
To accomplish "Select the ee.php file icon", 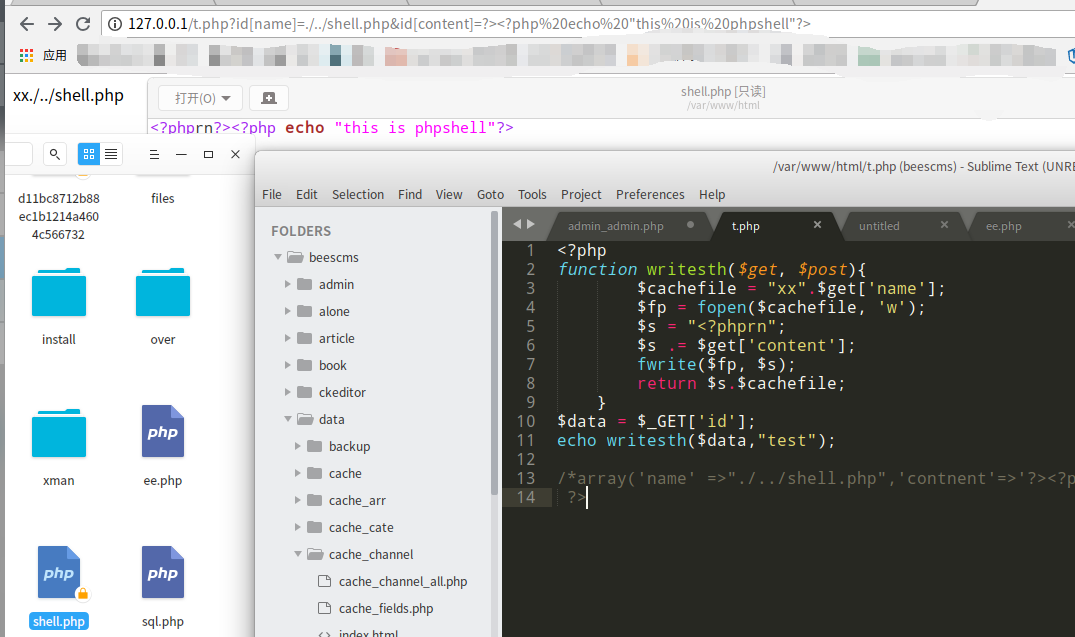I will pos(162,431).
